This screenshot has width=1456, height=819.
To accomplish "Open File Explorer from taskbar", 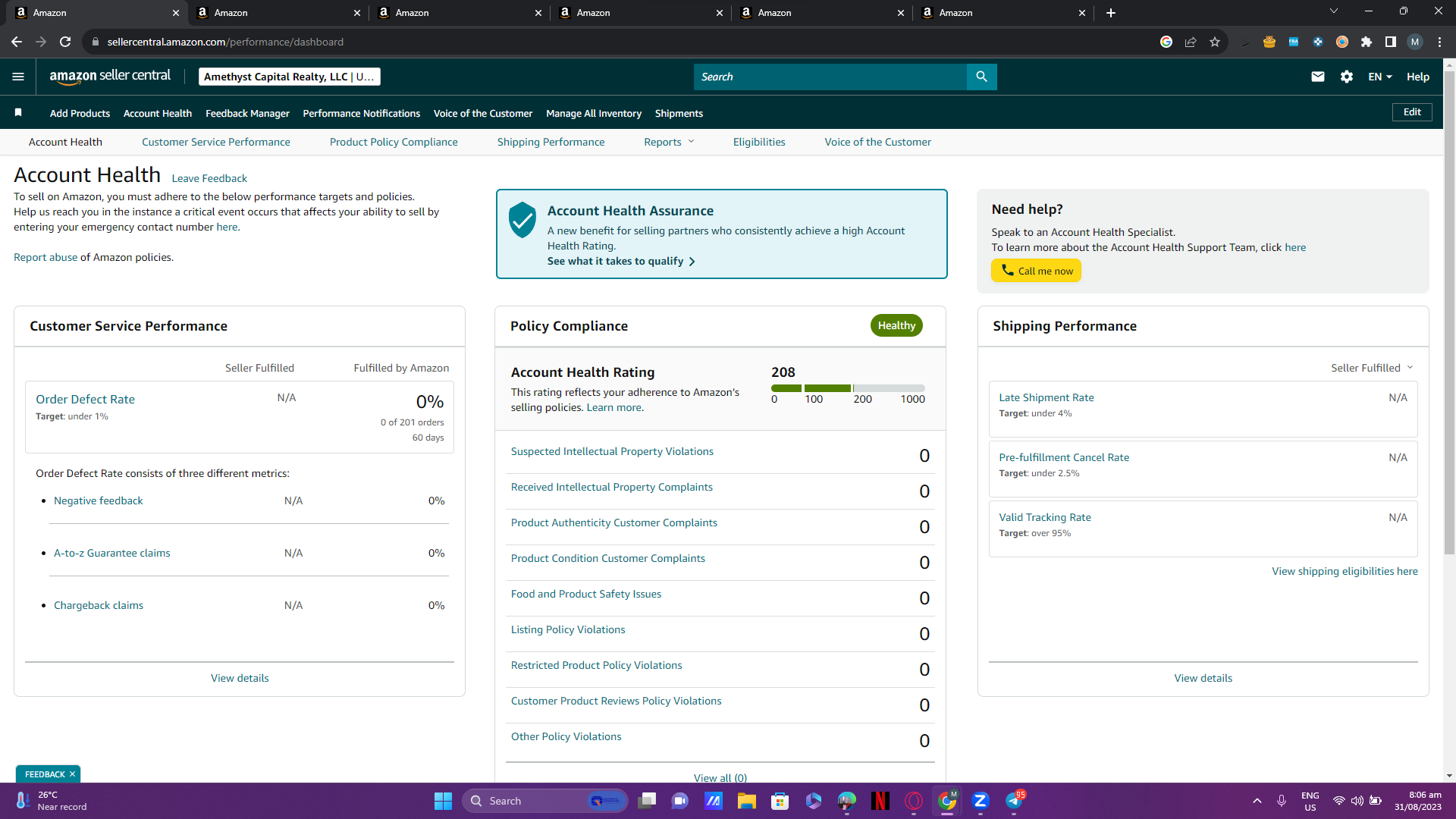I will (x=747, y=801).
